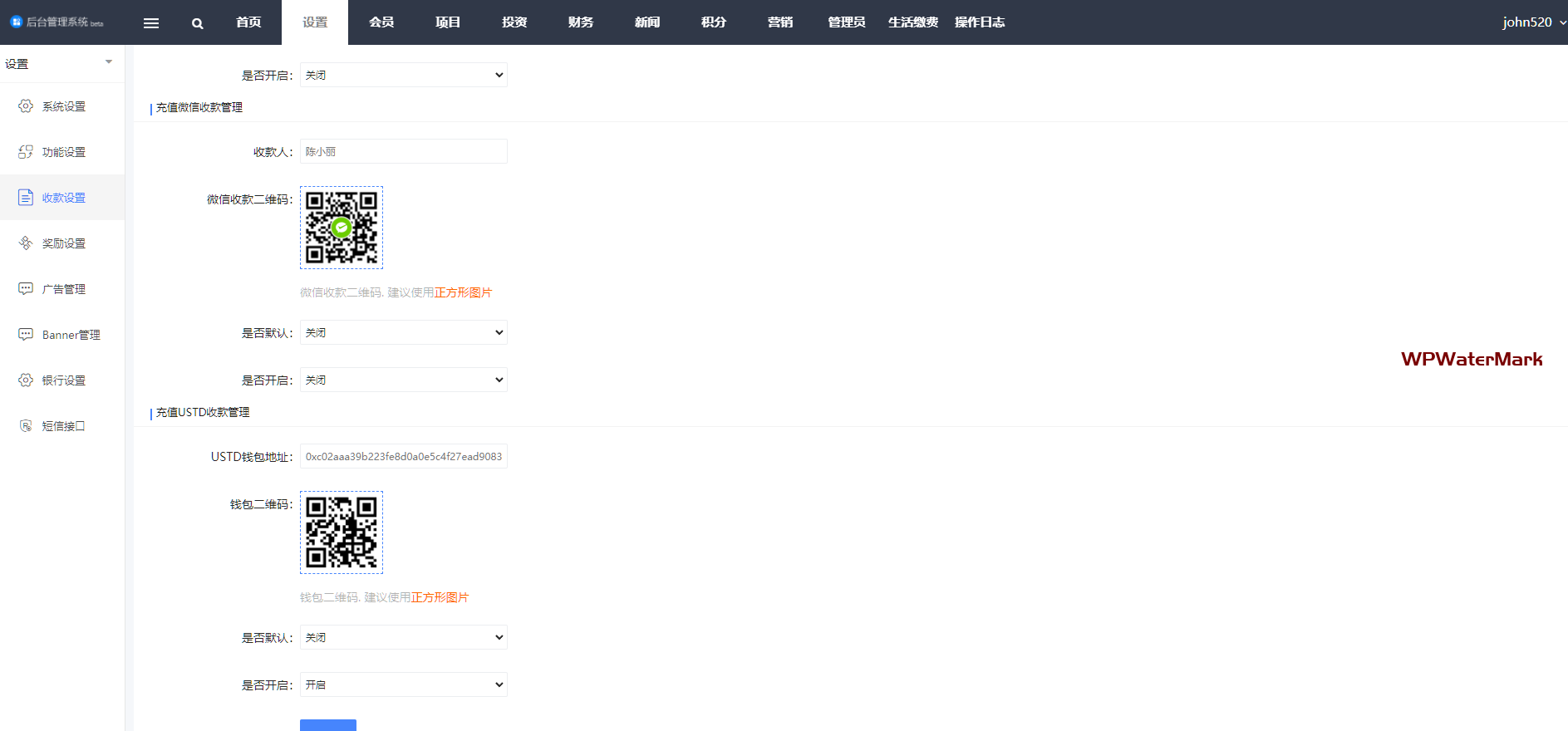This screenshot has width=1568, height=731.
Task: Collapse the 设置 sidebar header arrow
Action: 109,62
